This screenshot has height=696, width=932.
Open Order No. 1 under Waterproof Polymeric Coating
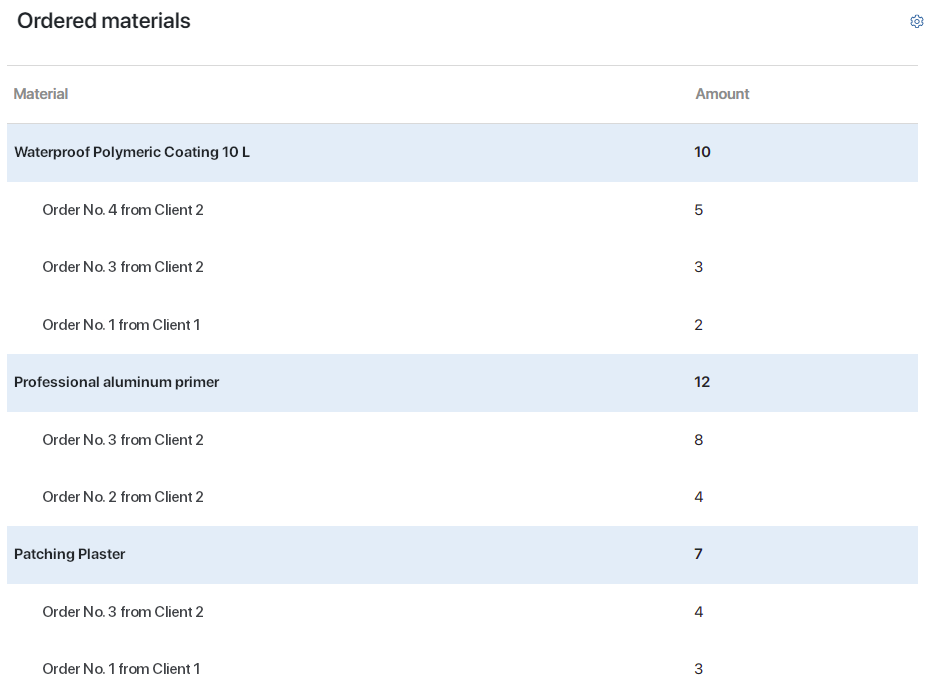[x=121, y=325]
